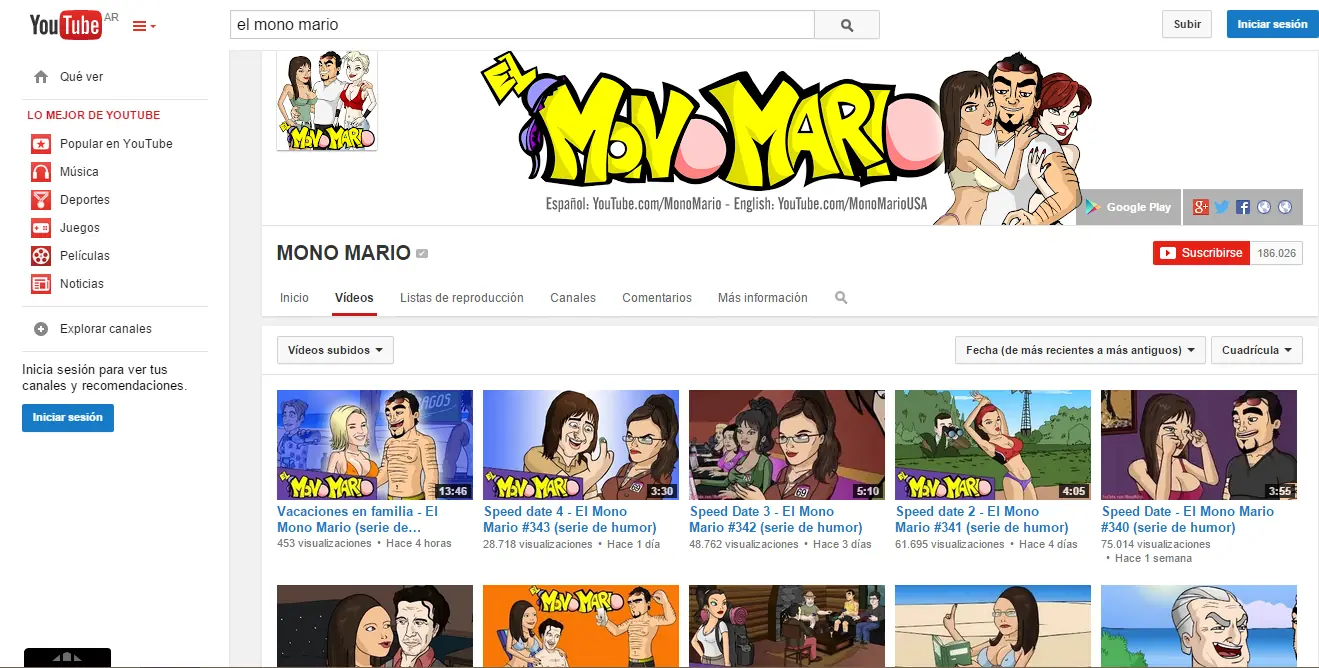Click Speed date 2 #341 title link
Screen dimensions: 1319x668
(x=981, y=519)
